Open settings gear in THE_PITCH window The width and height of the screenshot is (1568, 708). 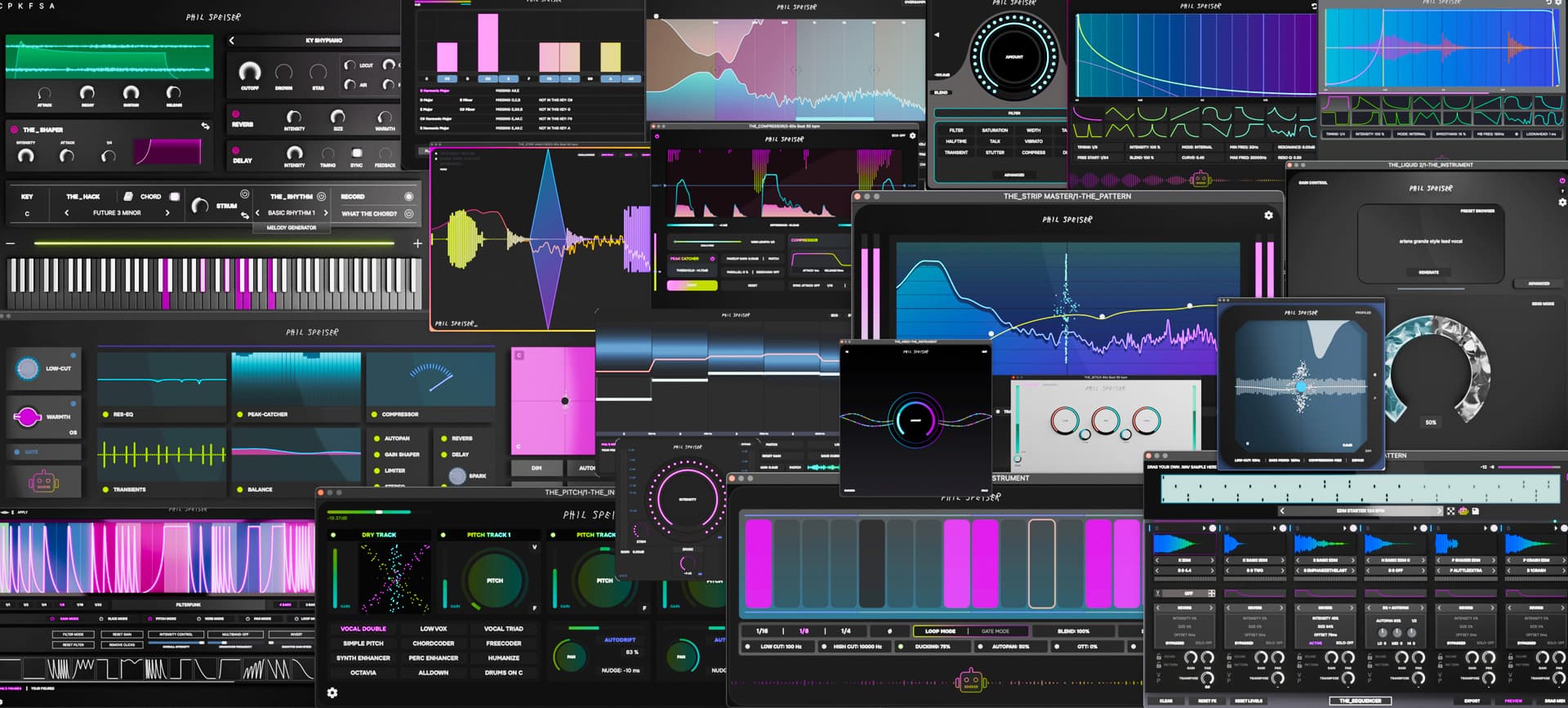(x=332, y=692)
